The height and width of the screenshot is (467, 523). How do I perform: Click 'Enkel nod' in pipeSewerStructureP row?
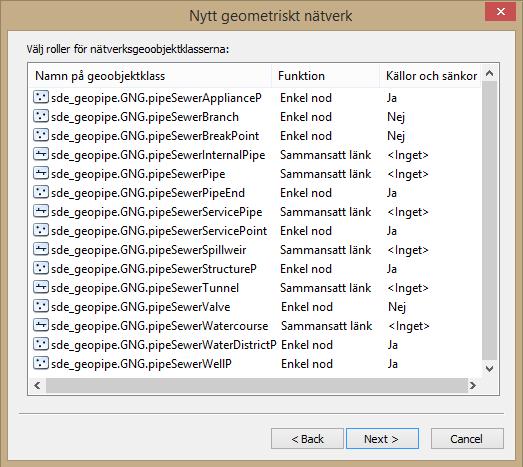(306, 269)
